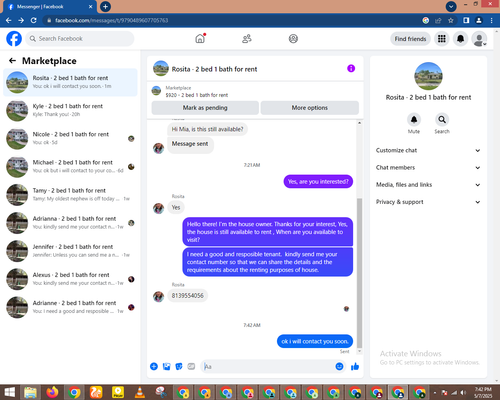Expand Media, files and links section

pos(428,185)
